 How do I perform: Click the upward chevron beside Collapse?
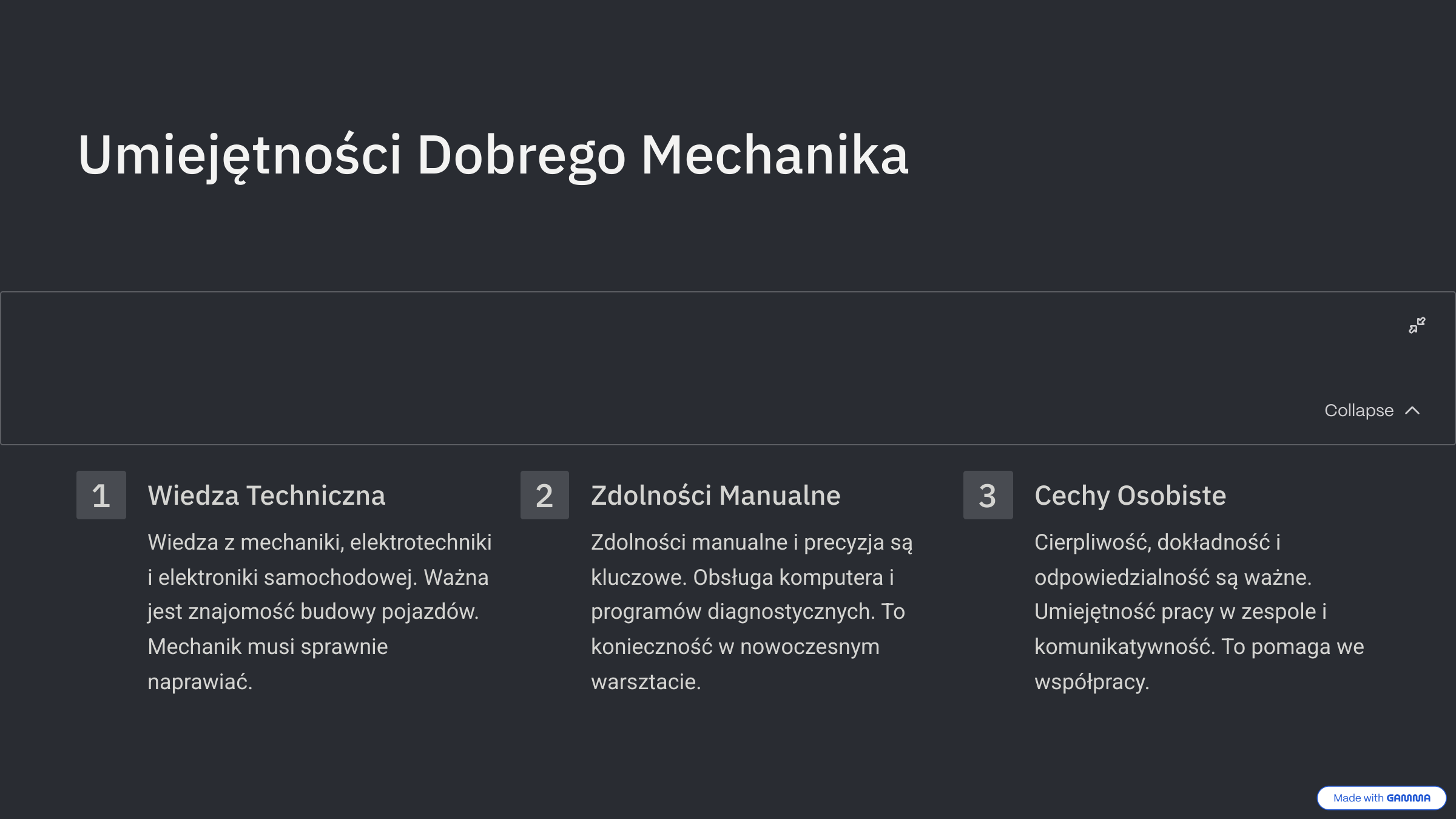pos(1412,411)
